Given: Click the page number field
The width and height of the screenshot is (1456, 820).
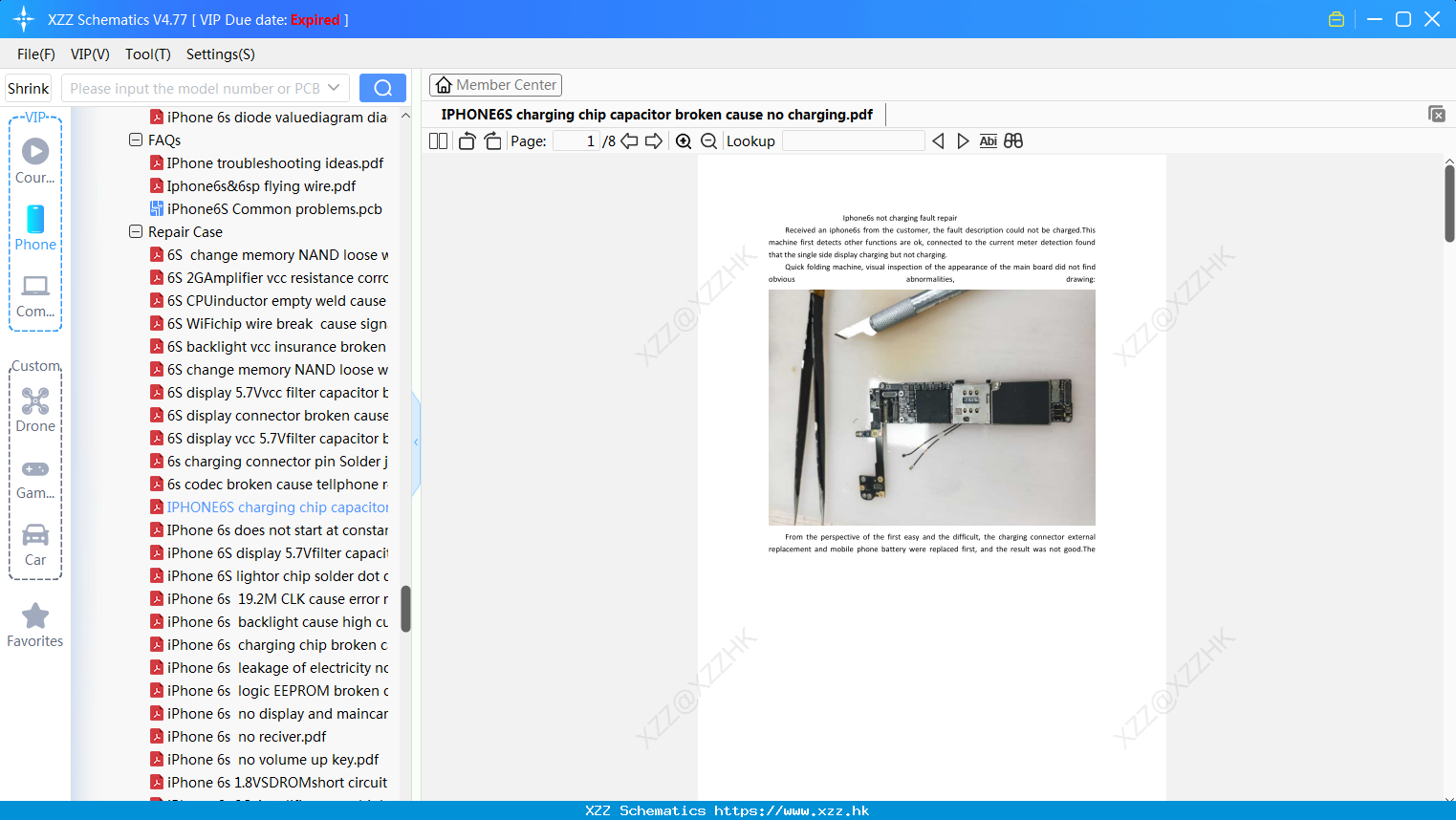Looking at the screenshot, I should coord(576,141).
